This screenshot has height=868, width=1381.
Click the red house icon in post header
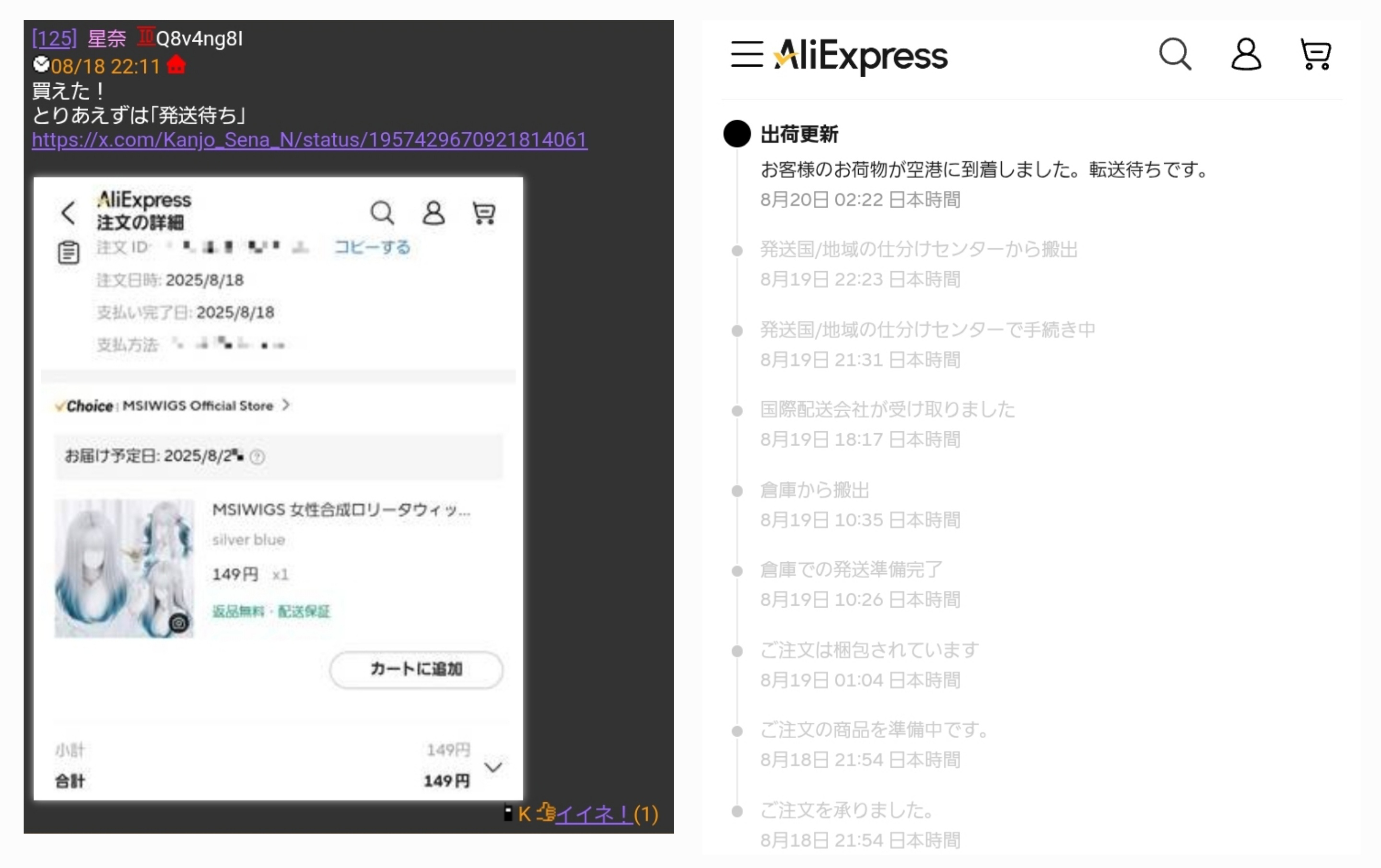point(176,65)
